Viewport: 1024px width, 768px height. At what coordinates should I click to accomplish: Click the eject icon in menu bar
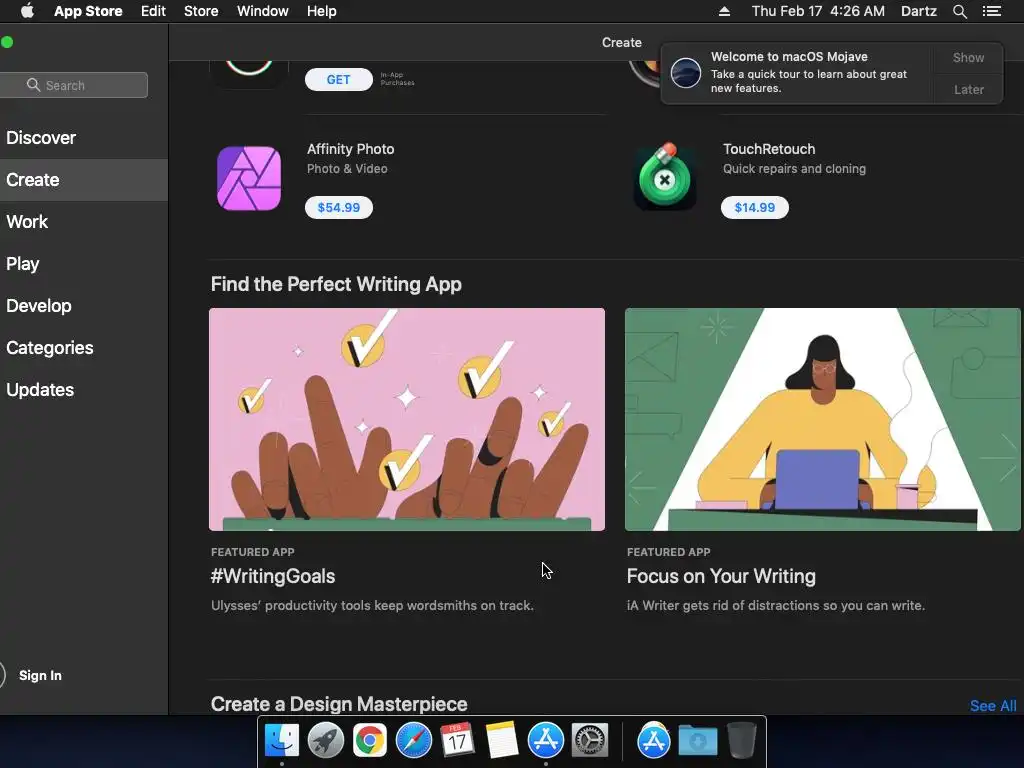click(724, 11)
